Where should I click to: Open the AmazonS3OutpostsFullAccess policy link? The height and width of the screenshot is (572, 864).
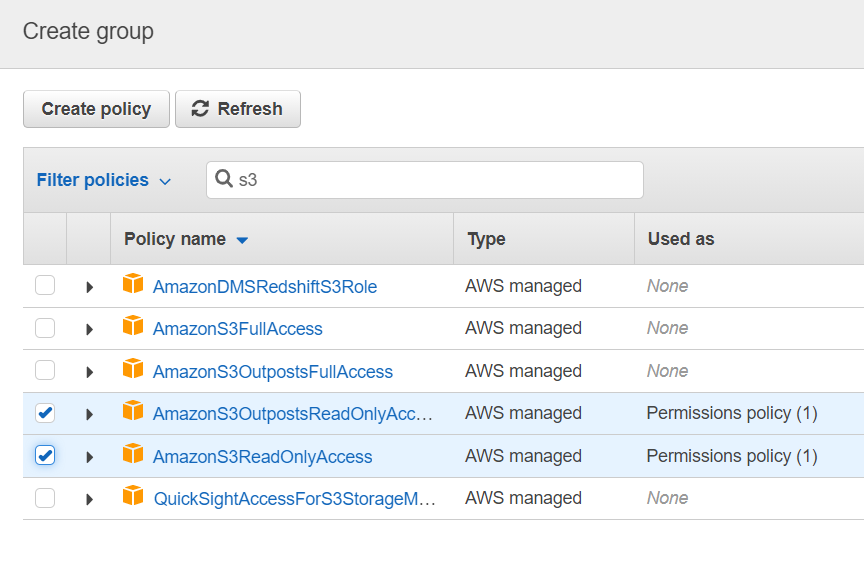[x=272, y=372]
